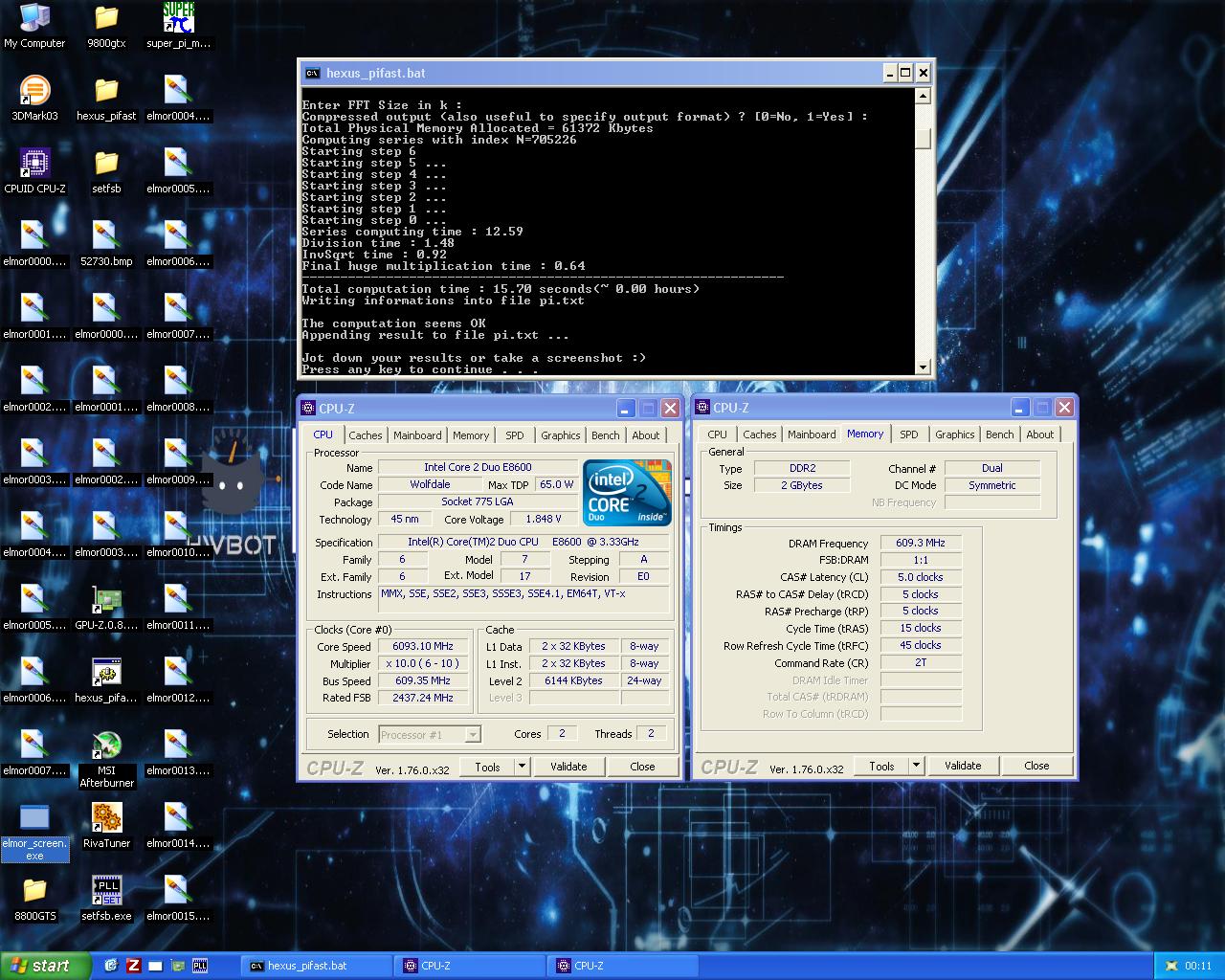
Task: Click the Core Voltage value 1.848 V
Action: click(x=544, y=519)
